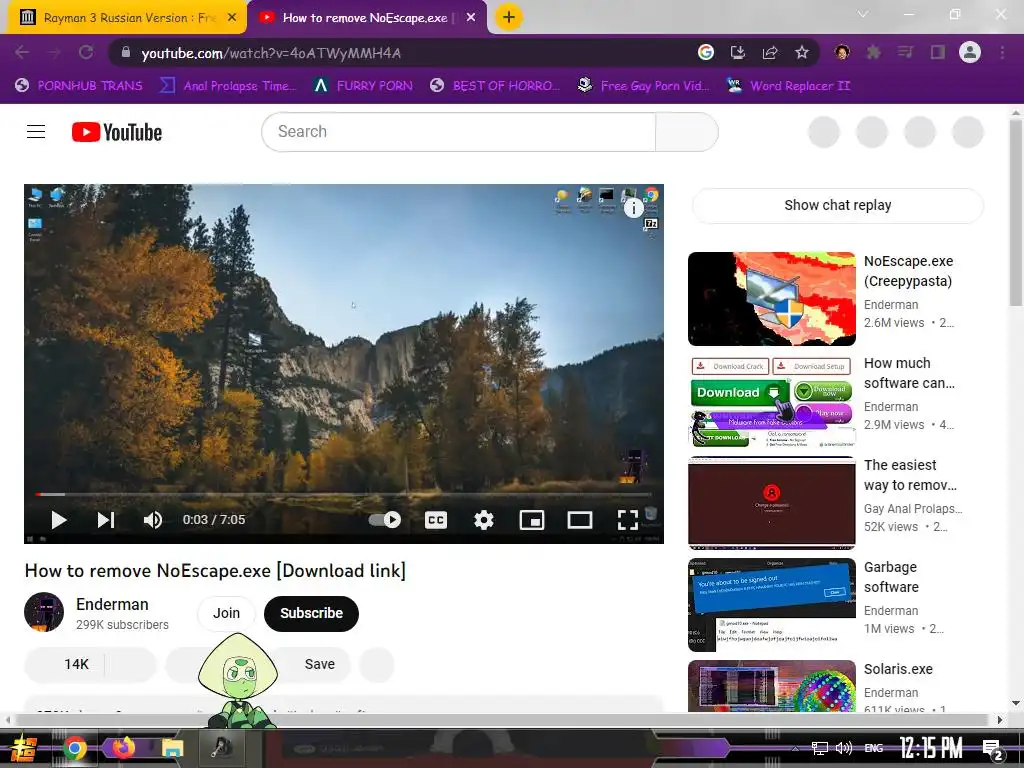Switch to Rayman 3 Russian Version tab
The image size is (1024, 768).
[127, 18]
